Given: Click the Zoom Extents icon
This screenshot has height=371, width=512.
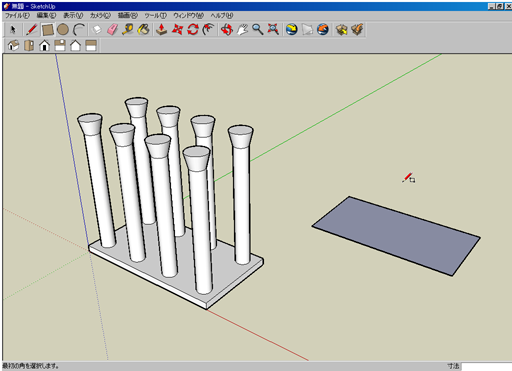Looking at the screenshot, I should click(x=273, y=30).
